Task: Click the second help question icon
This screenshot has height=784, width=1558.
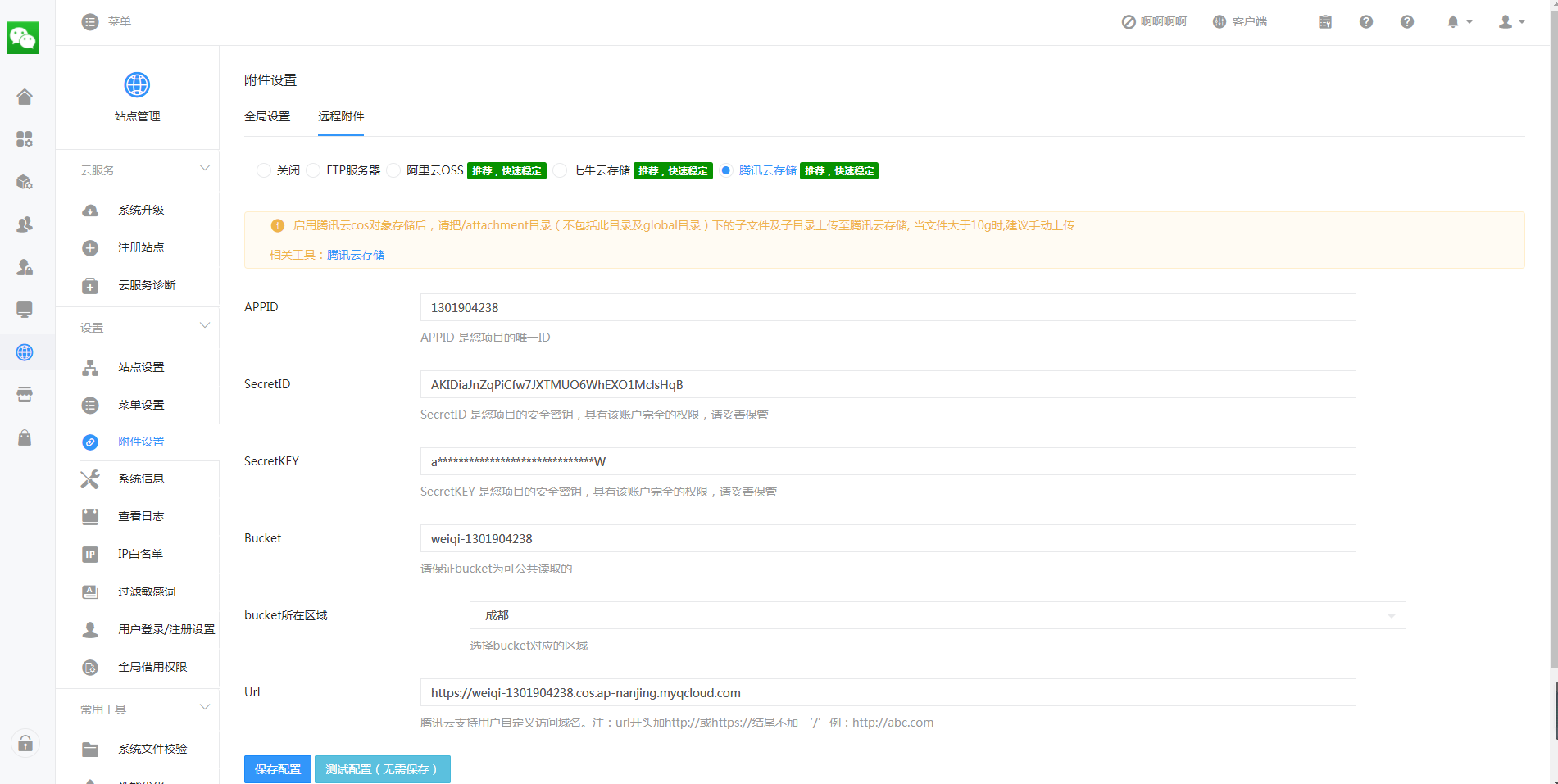Action: (1407, 22)
